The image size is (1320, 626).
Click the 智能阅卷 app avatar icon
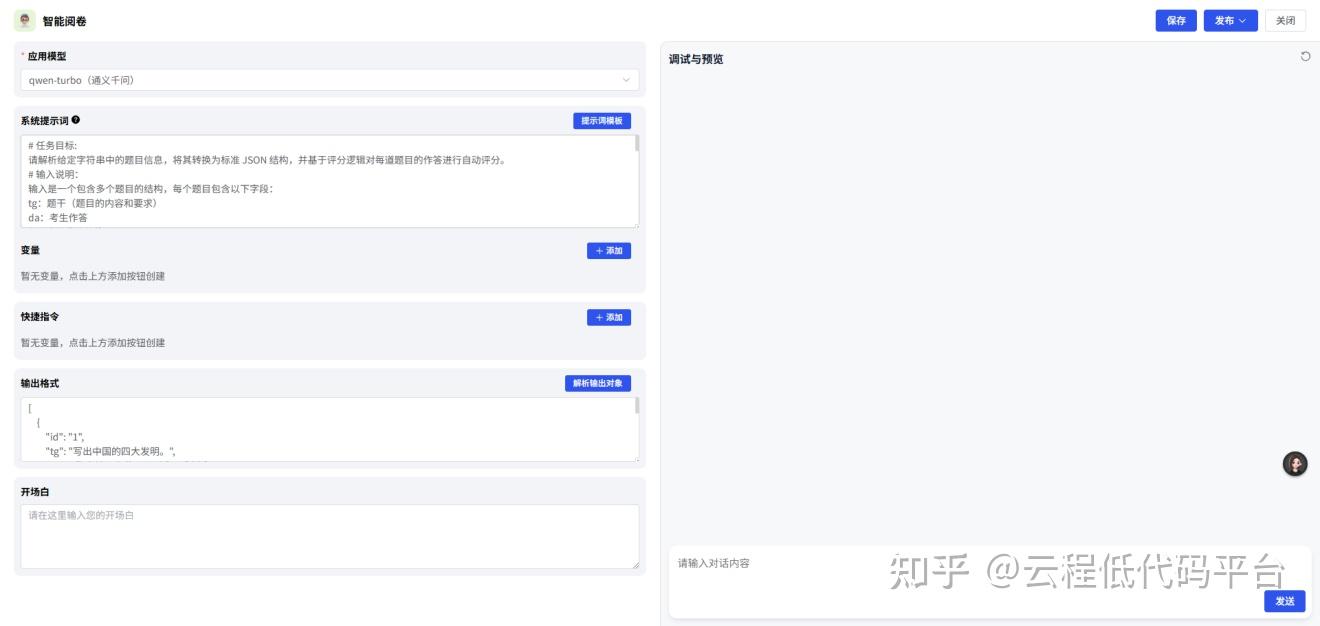click(25, 20)
